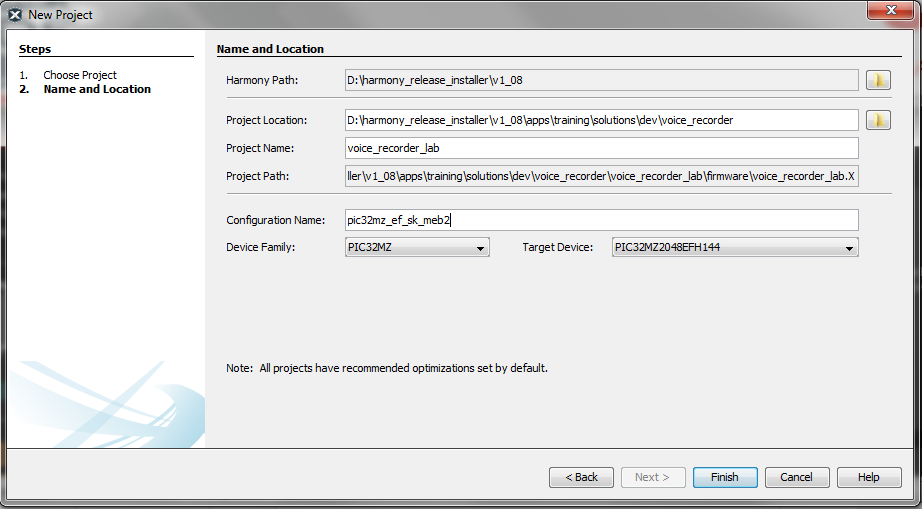This screenshot has width=922, height=509.
Task: Click the greyed-out Next button
Action: [x=652, y=477]
